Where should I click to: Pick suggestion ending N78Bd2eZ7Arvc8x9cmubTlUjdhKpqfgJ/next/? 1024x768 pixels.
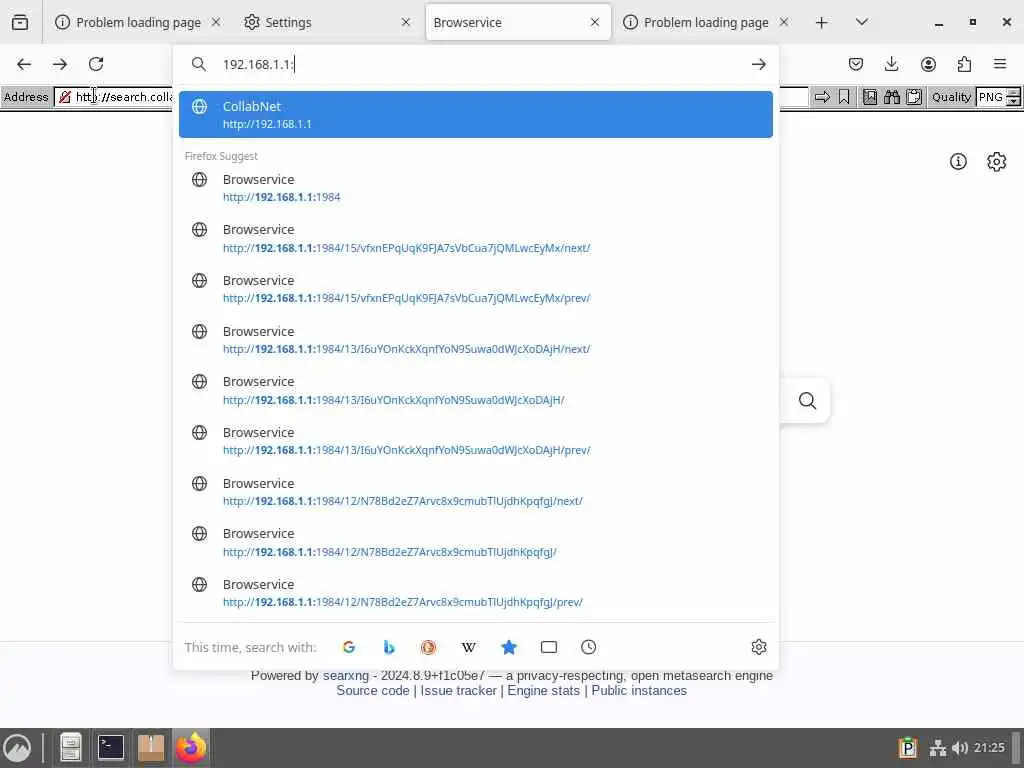tap(475, 492)
